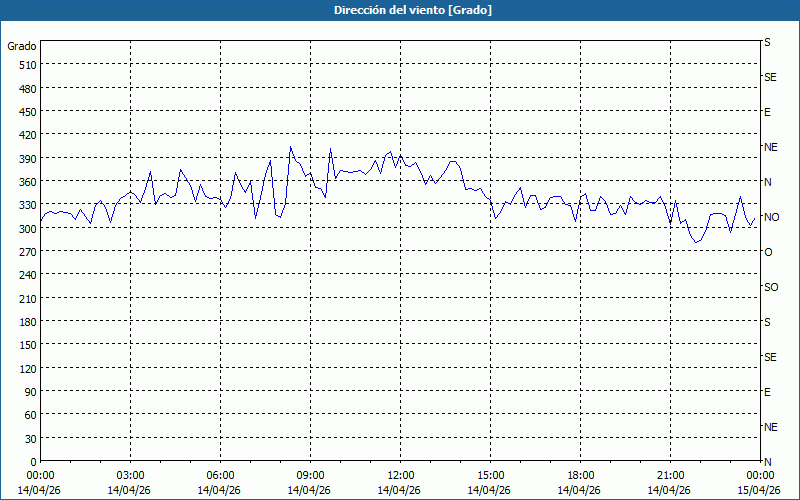
Task: Click the 30 degree y-axis label
Action: coord(30,439)
